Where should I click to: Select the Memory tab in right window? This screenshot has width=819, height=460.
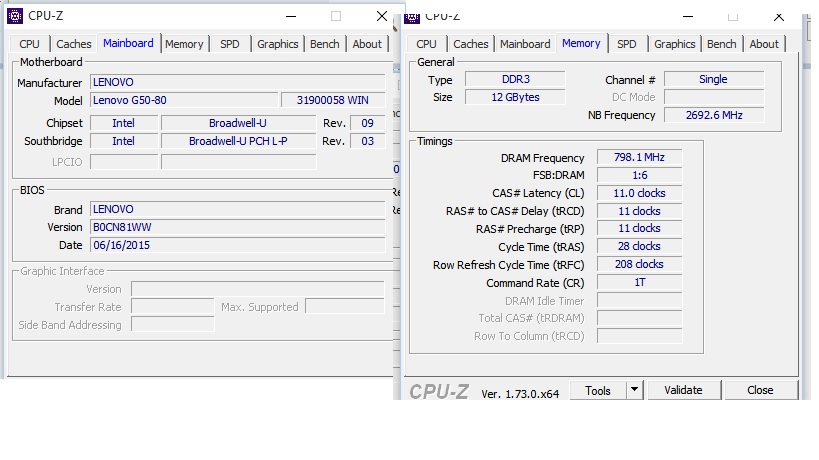pyautogui.click(x=581, y=43)
